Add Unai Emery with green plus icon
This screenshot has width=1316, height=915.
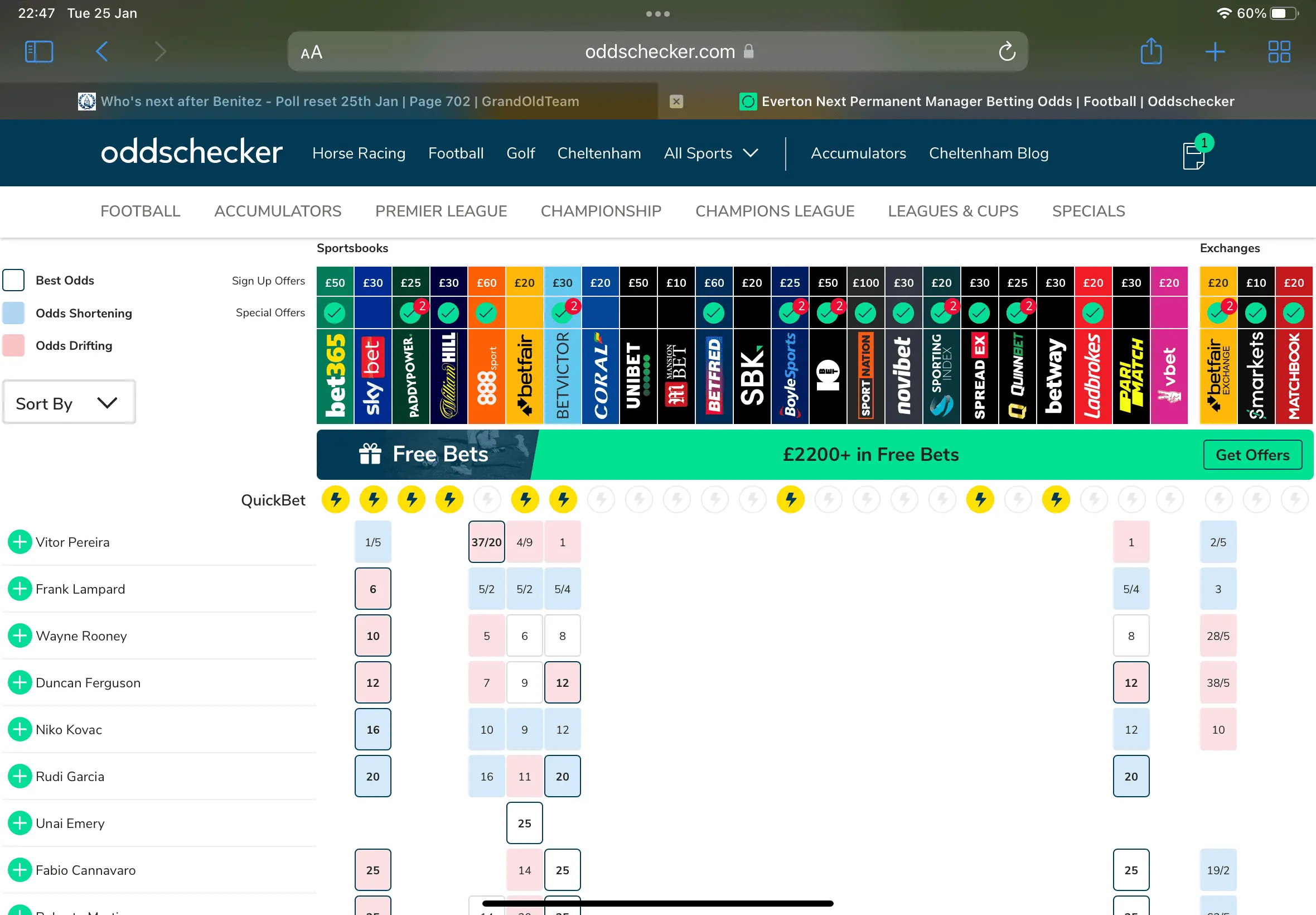pyautogui.click(x=20, y=824)
